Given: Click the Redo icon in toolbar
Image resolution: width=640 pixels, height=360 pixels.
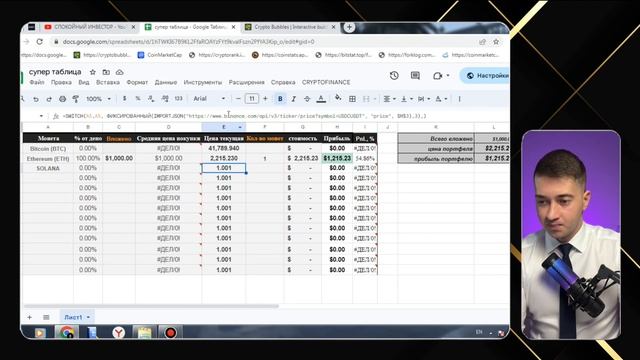Looking at the screenshot, I should tap(49, 99).
